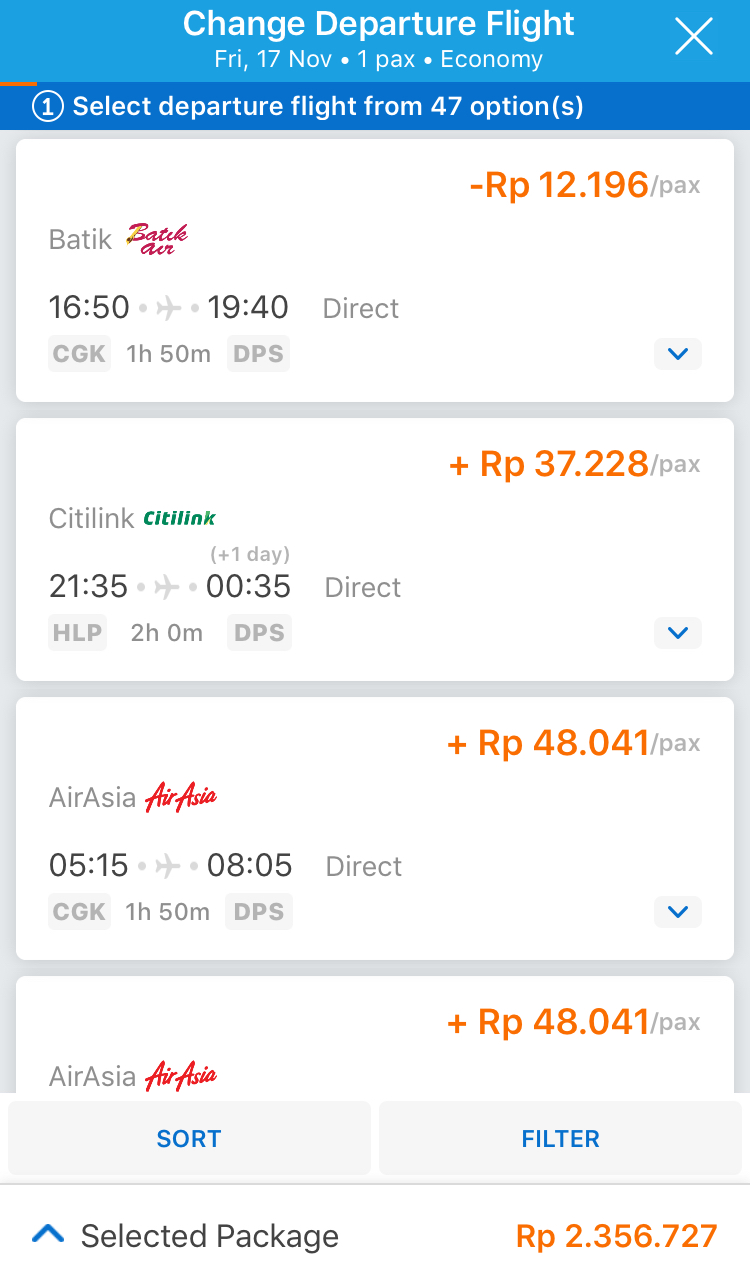Select the Batik flight priced -Rp 12.196
Screen dimensions: 750x1288
point(375,270)
